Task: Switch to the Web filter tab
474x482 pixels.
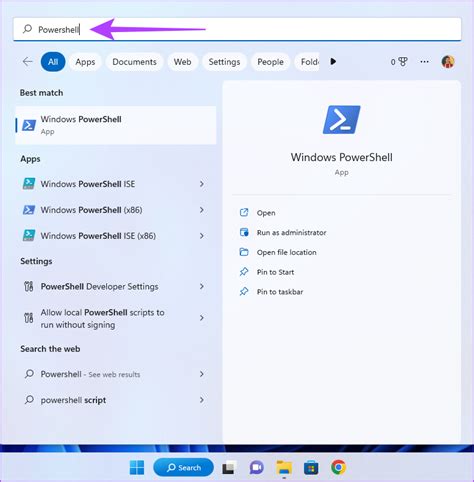Action: click(x=182, y=62)
